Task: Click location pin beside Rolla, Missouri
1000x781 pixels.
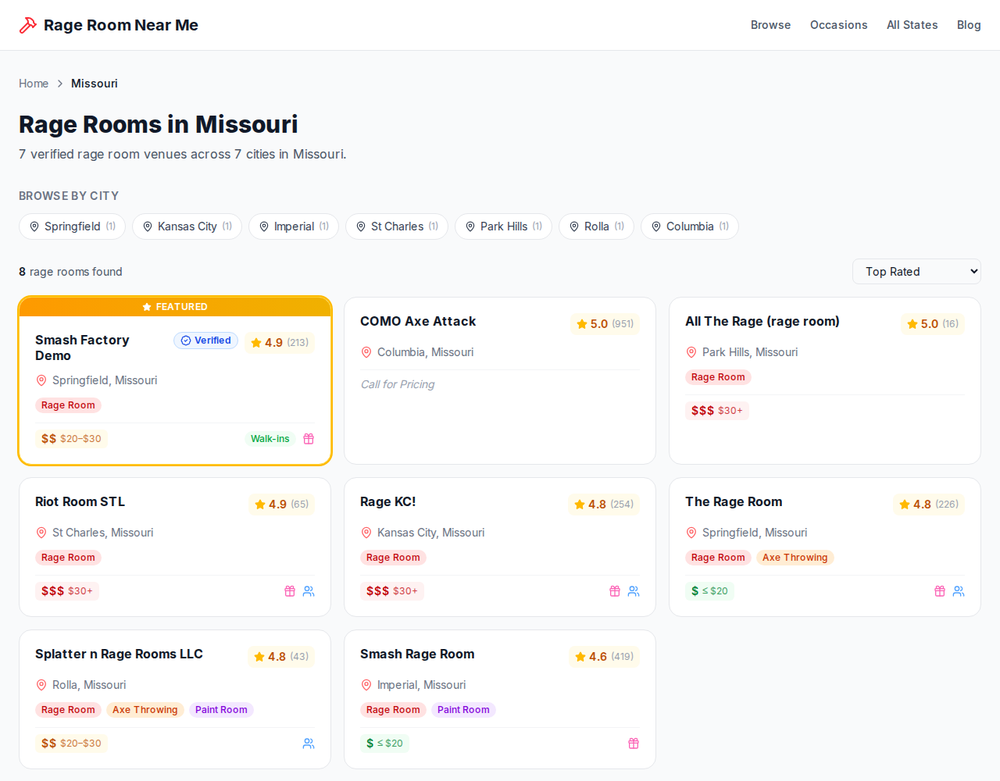Action: coord(41,685)
